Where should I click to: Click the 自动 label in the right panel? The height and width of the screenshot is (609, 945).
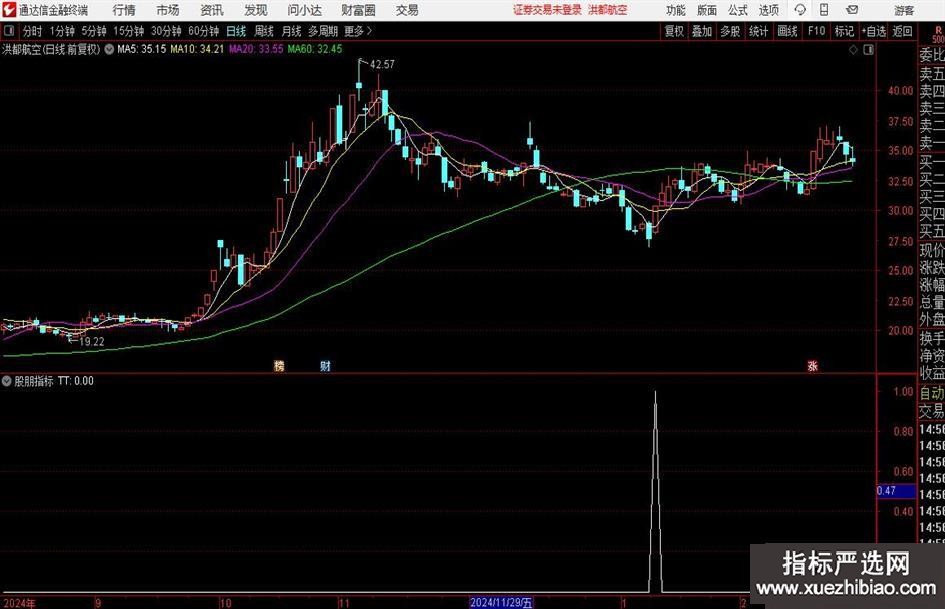[932, 393]
